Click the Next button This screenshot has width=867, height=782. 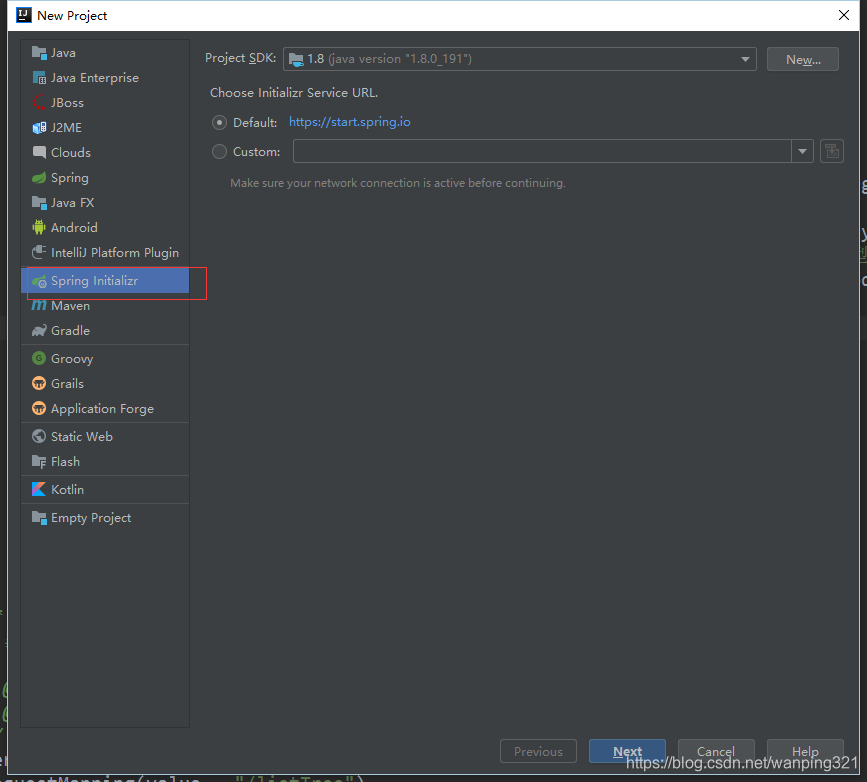click(x=627, y=752)
